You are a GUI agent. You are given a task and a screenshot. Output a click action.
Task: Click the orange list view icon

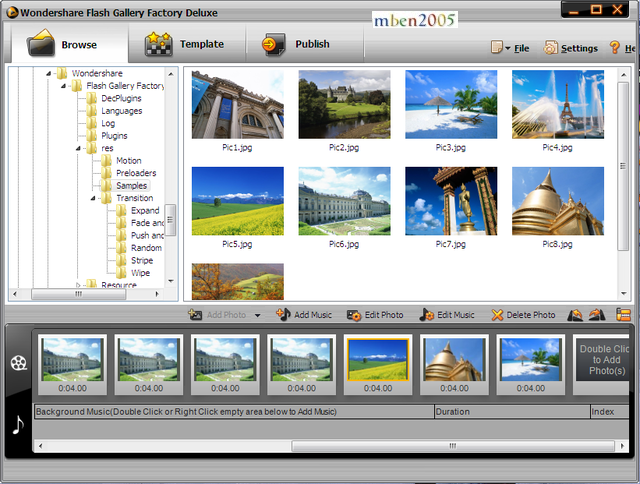coord(623,315)
